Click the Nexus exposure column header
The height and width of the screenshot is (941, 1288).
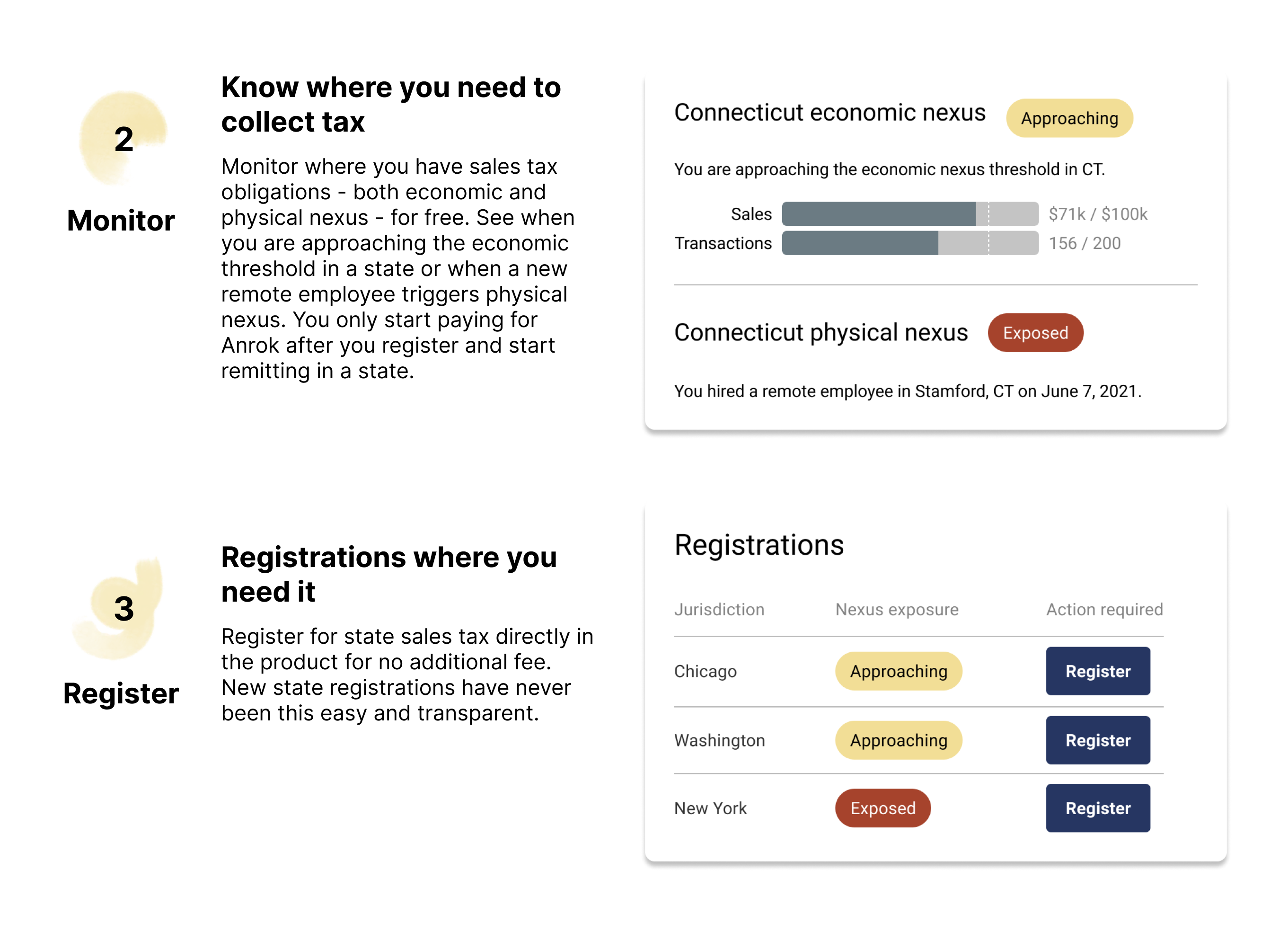896,610
